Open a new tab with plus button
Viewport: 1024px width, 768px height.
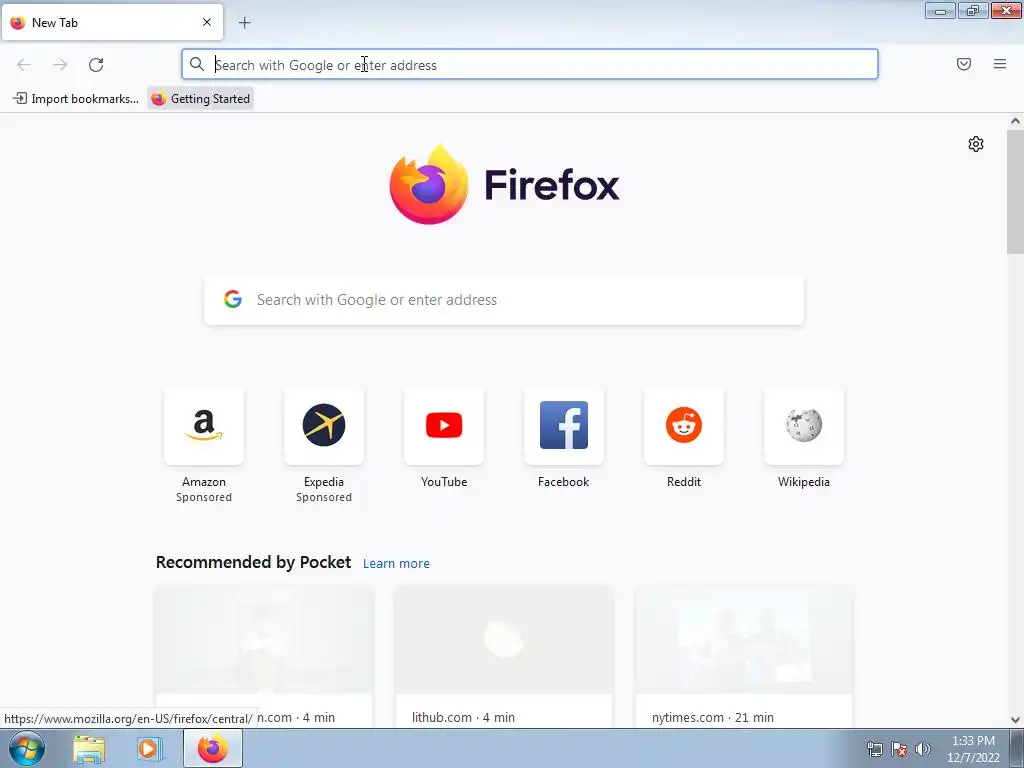click(x=244, y=23)
